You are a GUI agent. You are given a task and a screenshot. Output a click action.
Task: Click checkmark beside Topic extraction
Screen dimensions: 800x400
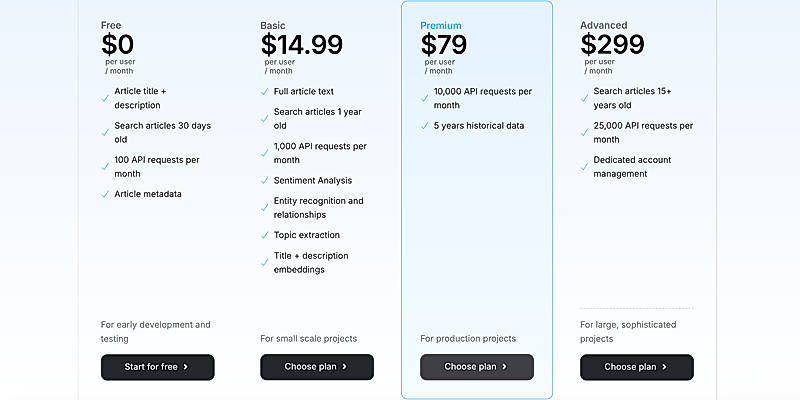[265, 235]
